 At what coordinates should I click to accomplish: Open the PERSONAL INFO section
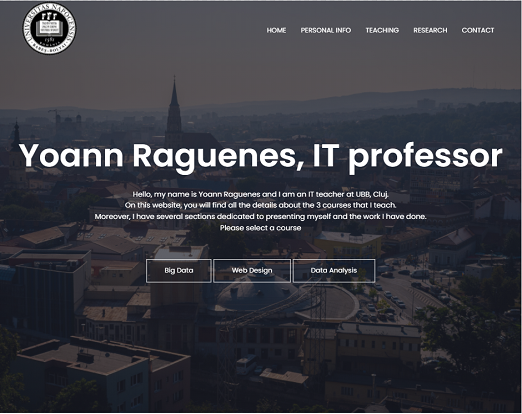[326, 30]
